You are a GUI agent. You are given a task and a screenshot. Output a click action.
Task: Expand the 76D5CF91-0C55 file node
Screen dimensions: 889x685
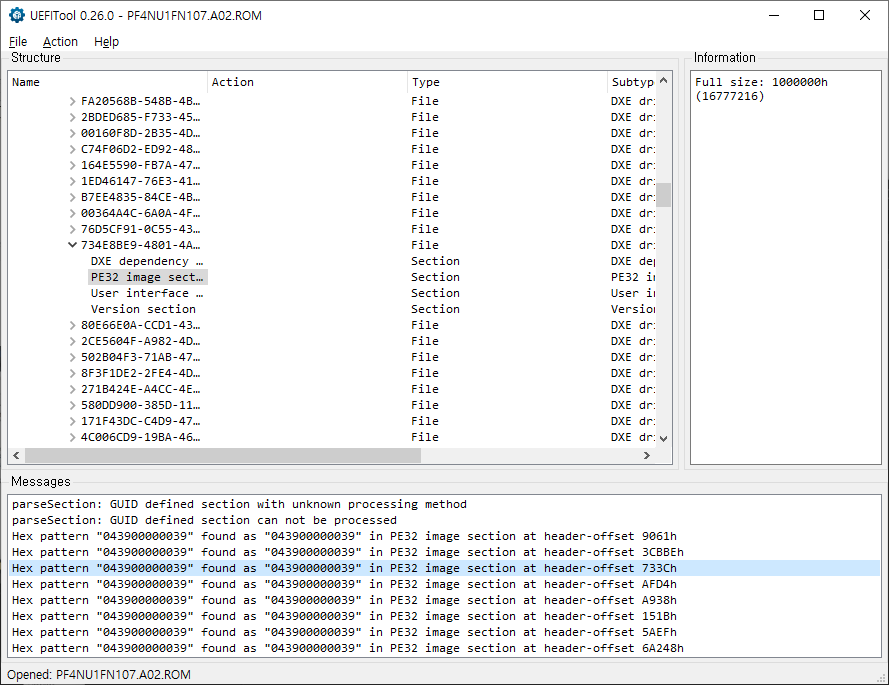coord(72,229)
